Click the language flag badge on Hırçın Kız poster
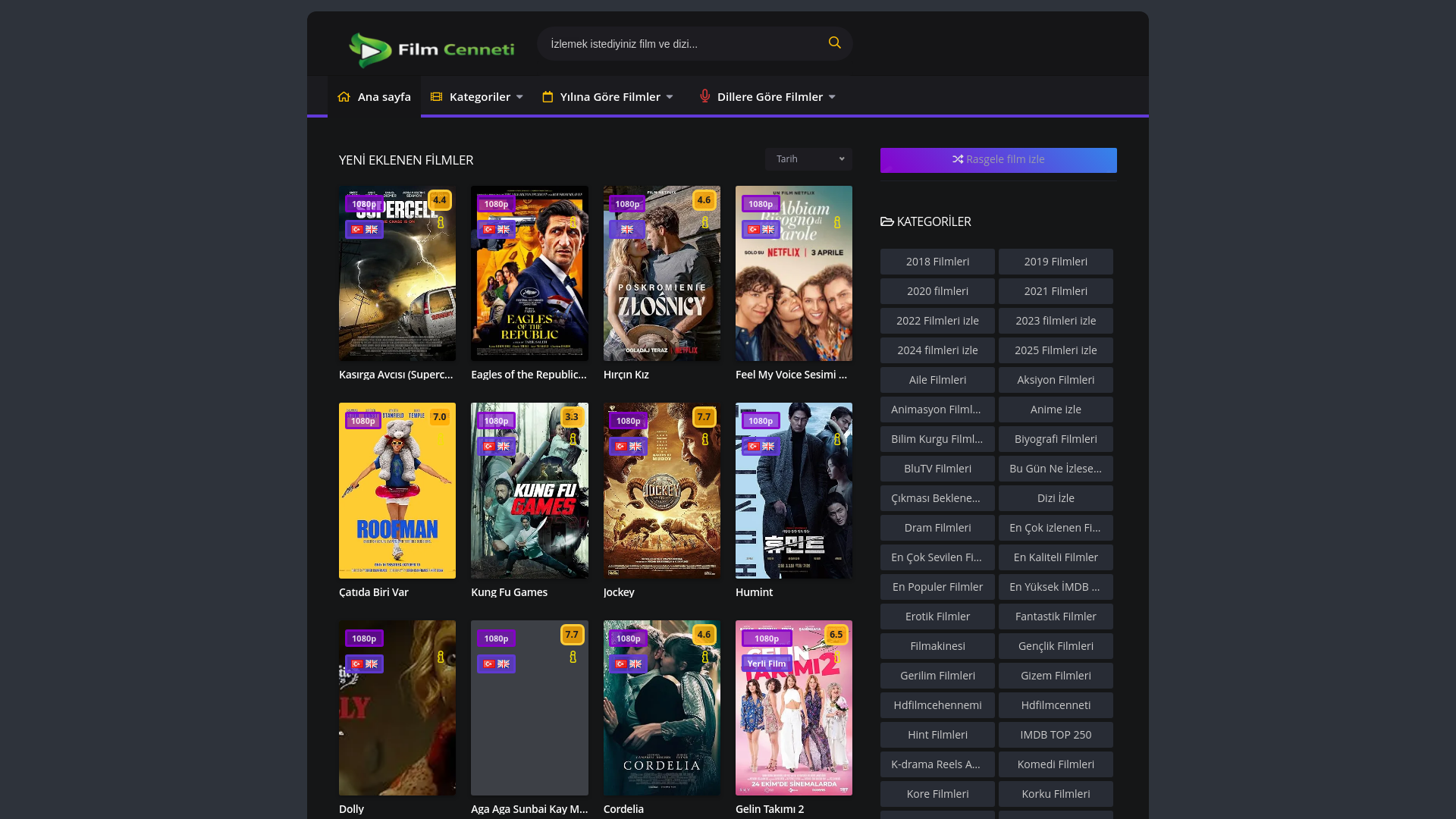1456x819 pixels. point(627,230)
